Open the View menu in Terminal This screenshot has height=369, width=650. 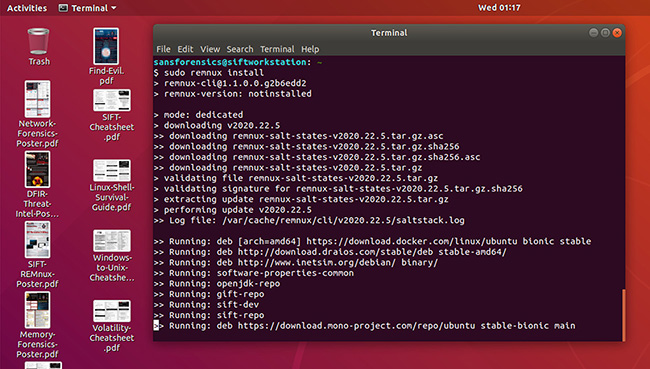point(210,49)
